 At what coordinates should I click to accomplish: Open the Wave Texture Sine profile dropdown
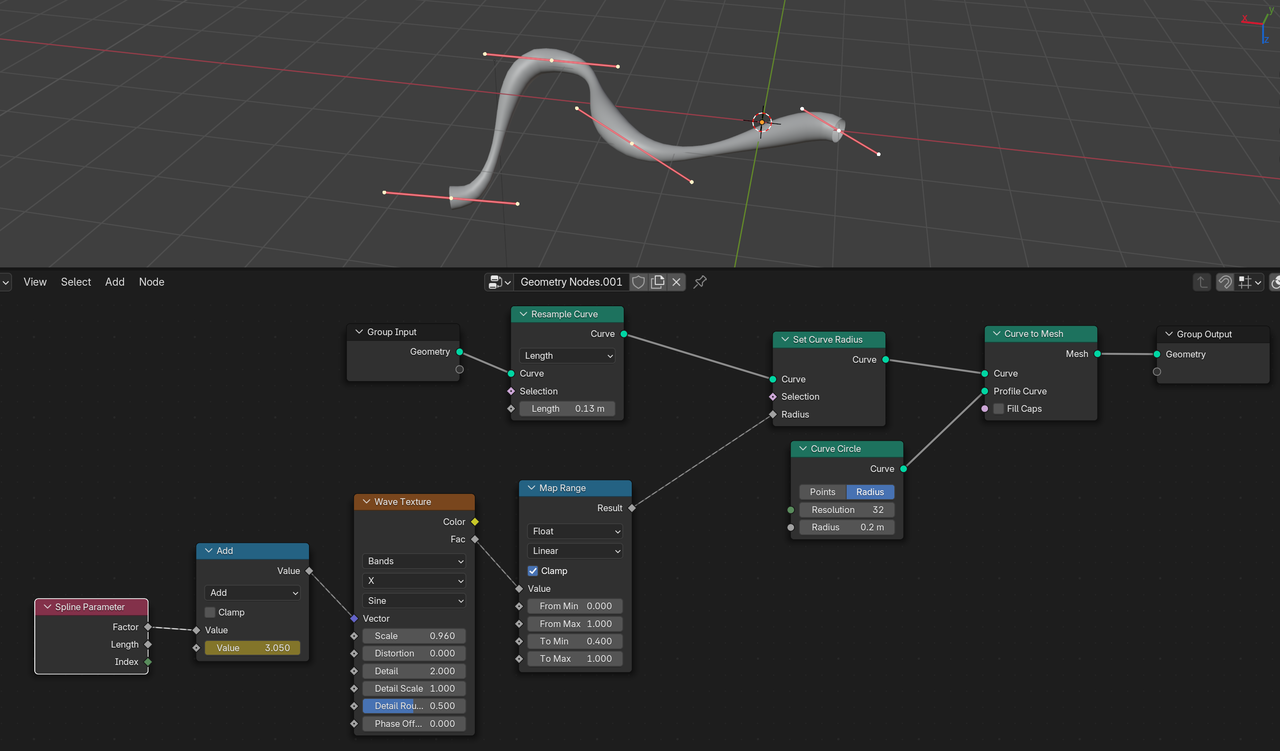(414, 601)
